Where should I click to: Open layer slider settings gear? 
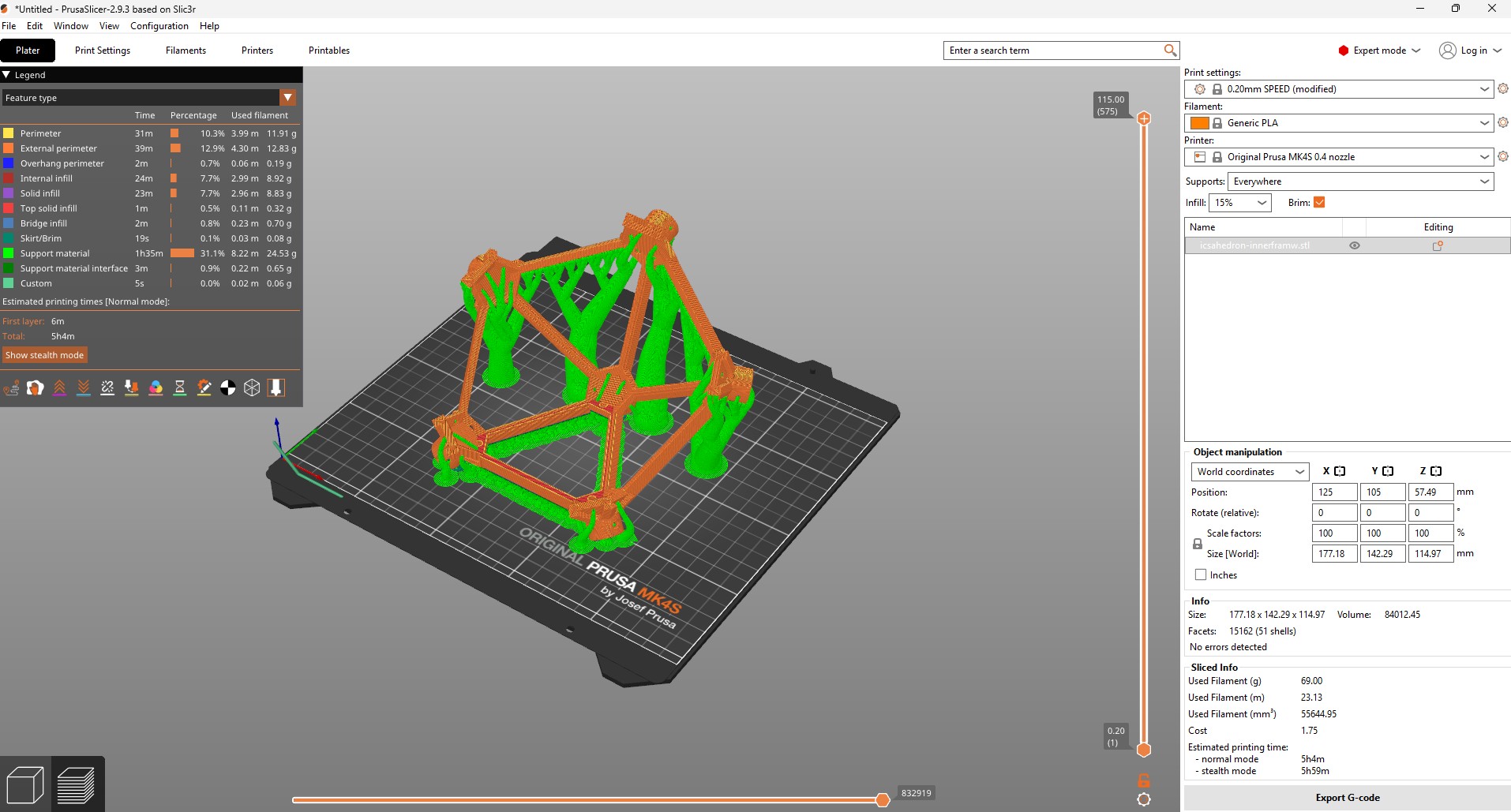pyautogui.click(x=1143, y=799)
